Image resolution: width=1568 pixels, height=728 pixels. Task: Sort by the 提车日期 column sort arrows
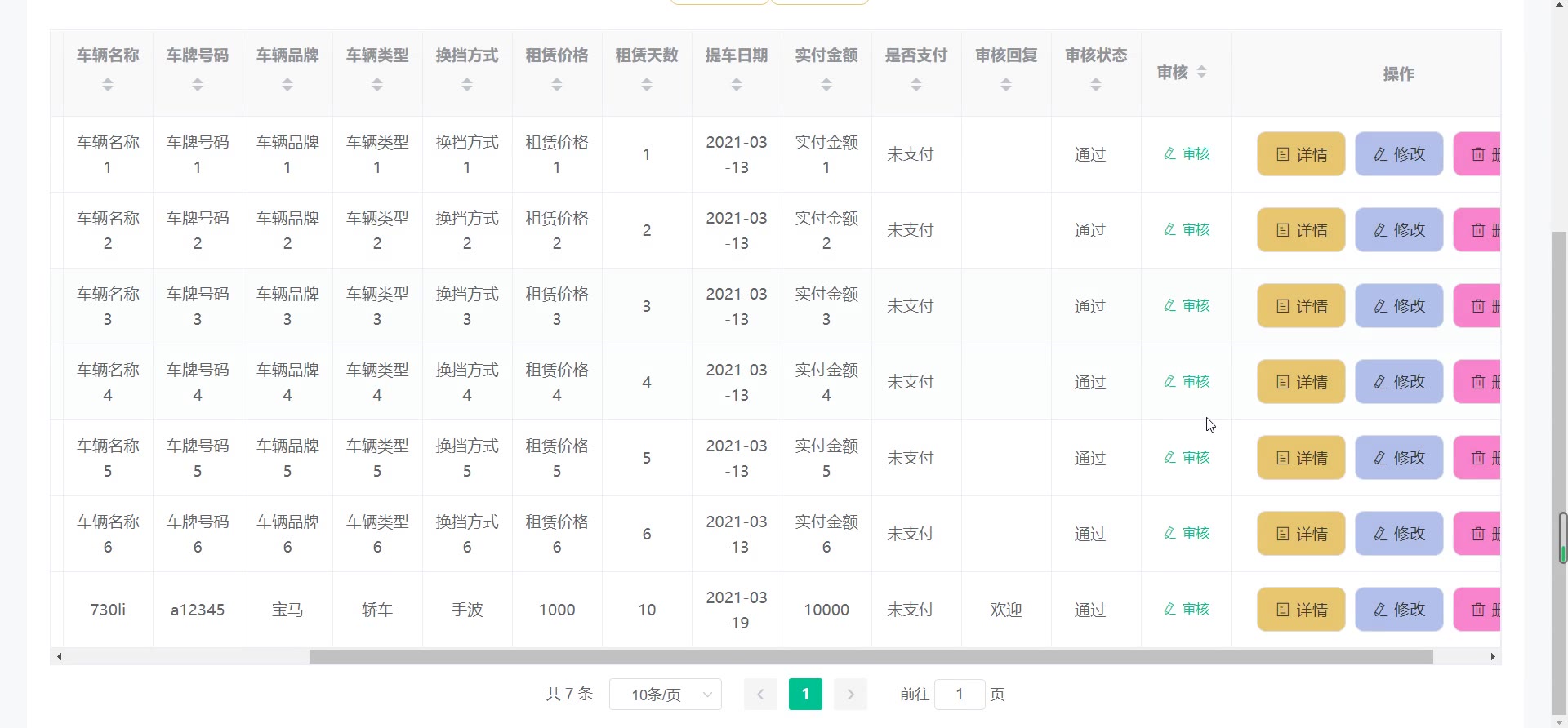(737, 85)
